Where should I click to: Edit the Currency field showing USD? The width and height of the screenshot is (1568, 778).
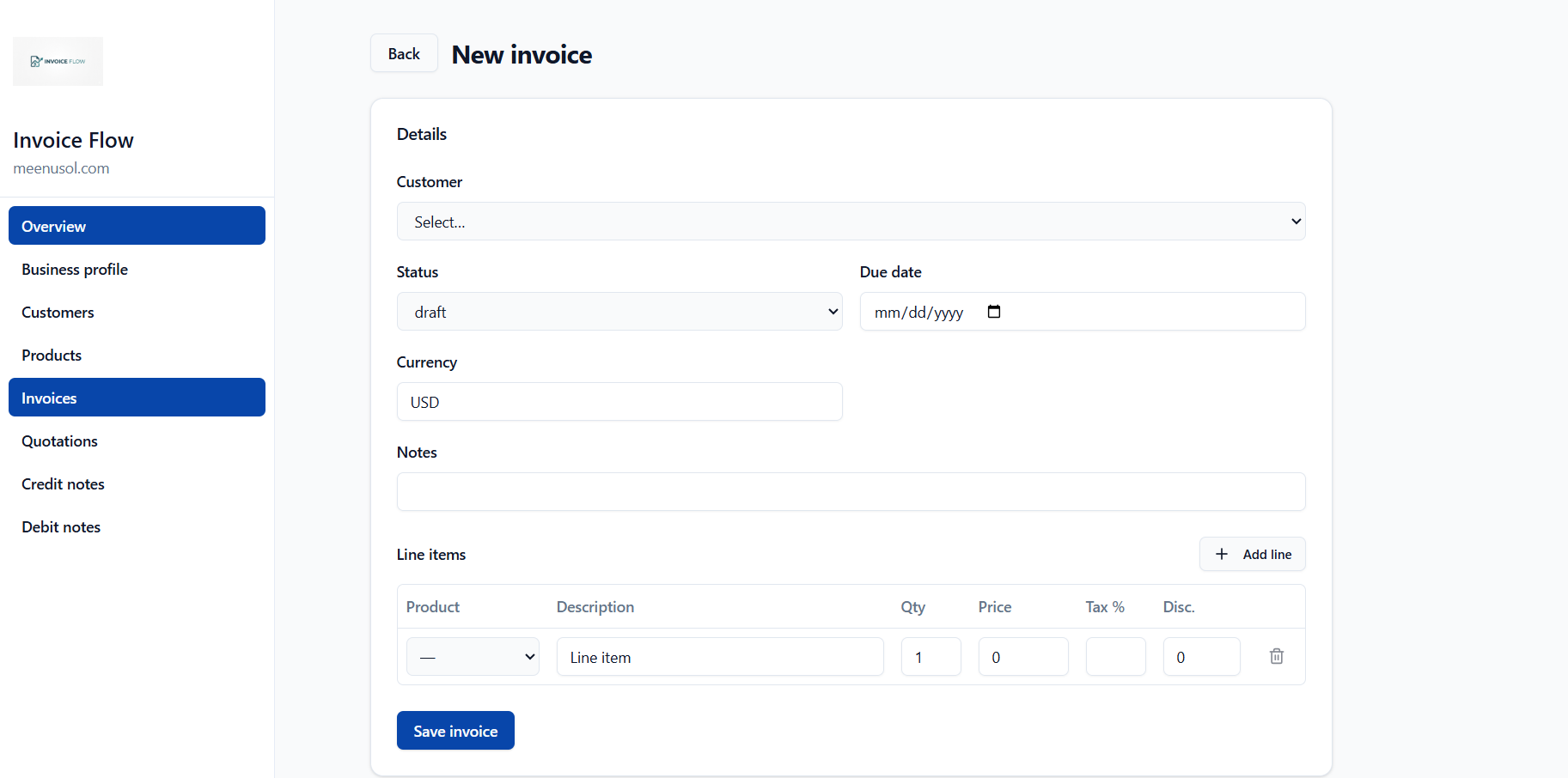click(618, 401)
